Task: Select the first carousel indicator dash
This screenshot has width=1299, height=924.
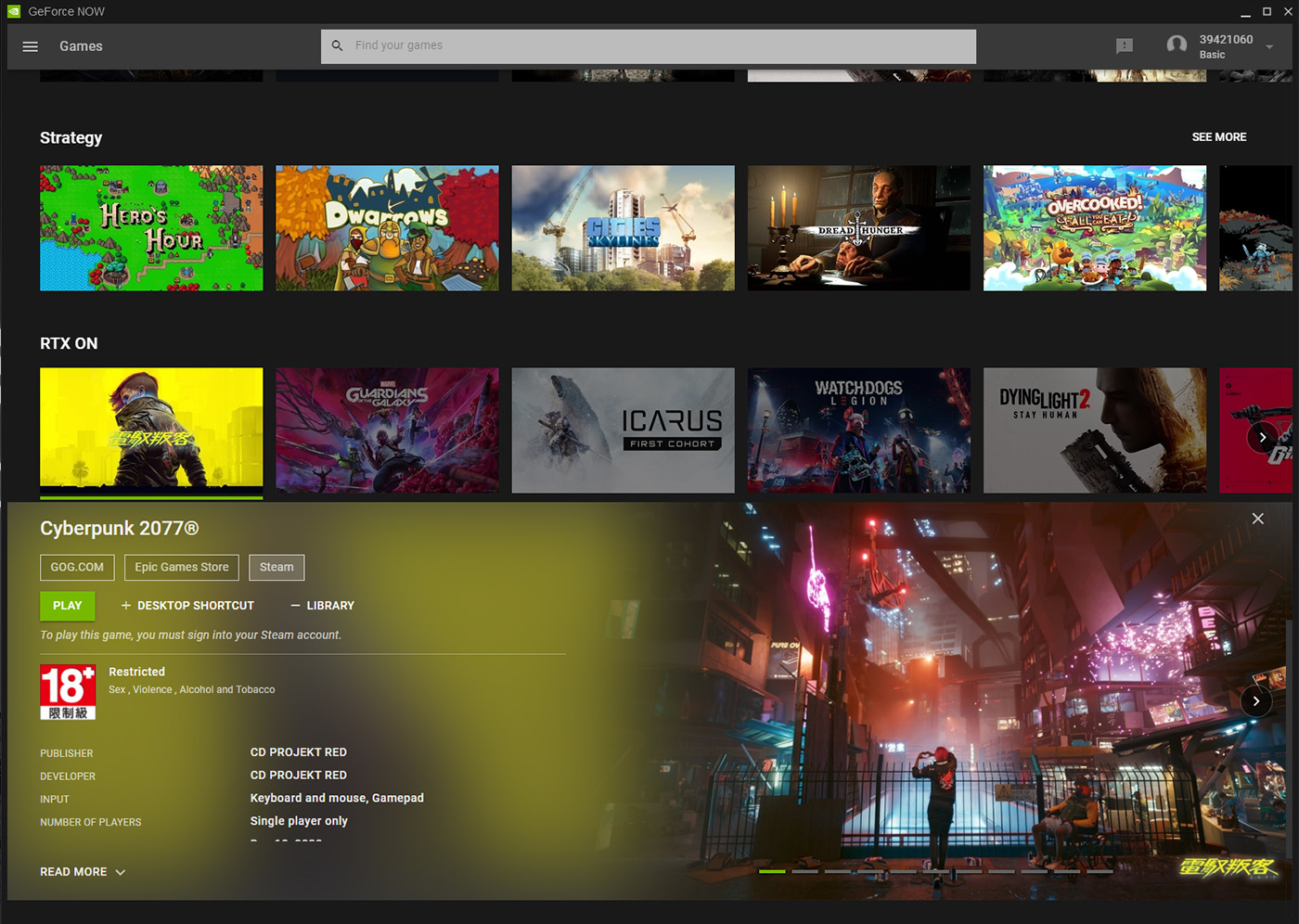Action: coord(772,872)
